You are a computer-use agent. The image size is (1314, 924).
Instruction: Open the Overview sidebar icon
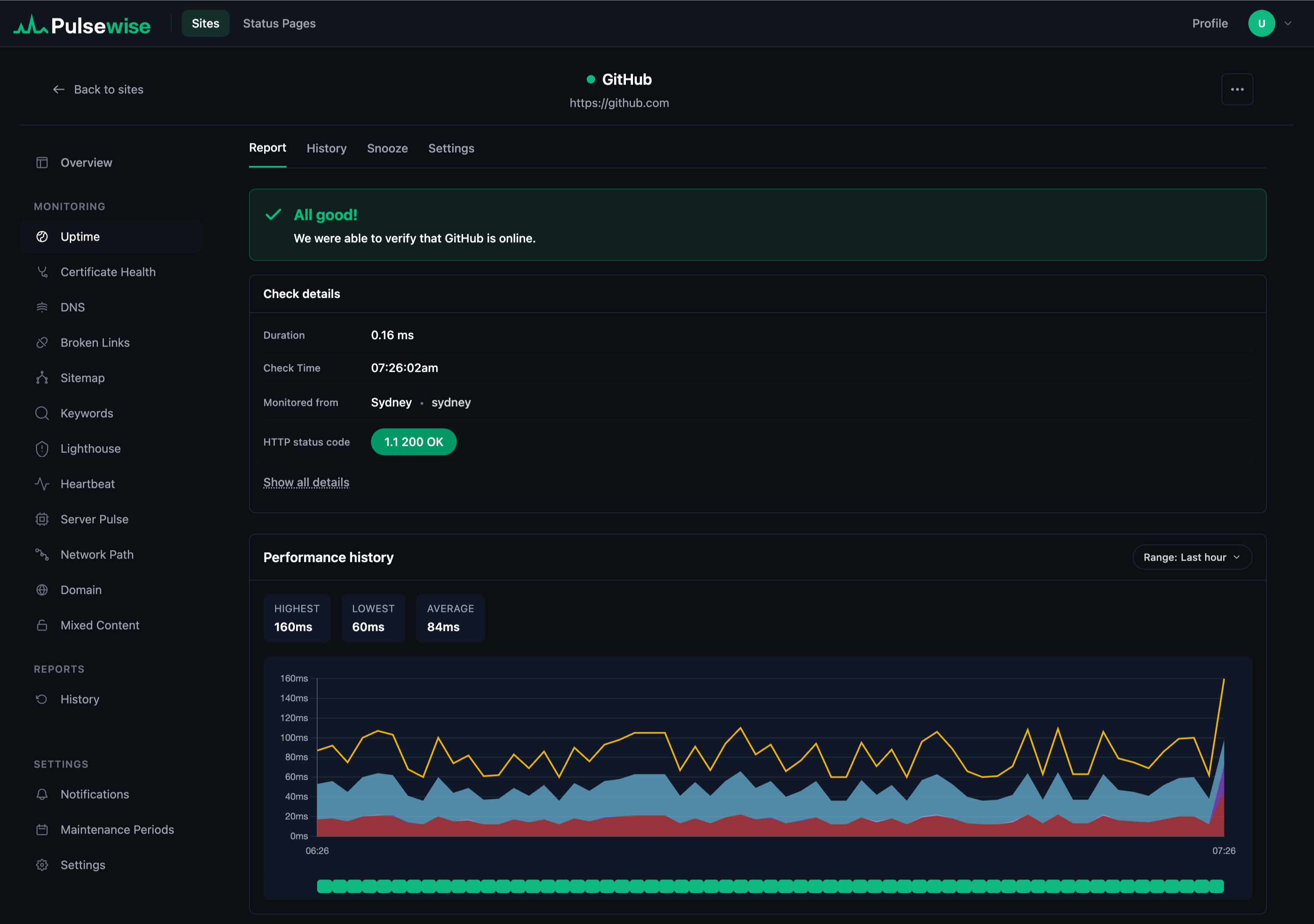coord(42,162)
